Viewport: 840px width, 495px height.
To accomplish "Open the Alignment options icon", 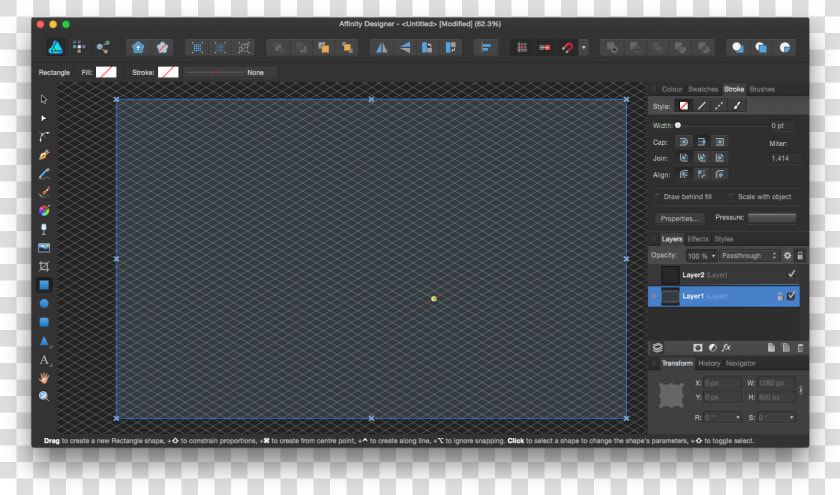I will click(486, 48).
